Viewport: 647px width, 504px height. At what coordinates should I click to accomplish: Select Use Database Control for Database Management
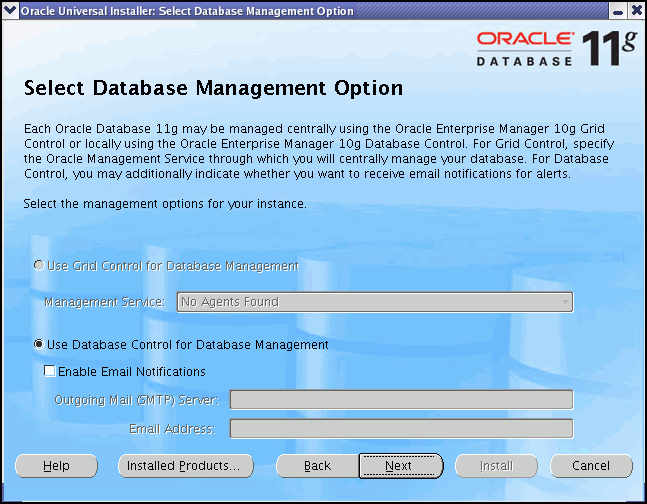pos(39,345)
